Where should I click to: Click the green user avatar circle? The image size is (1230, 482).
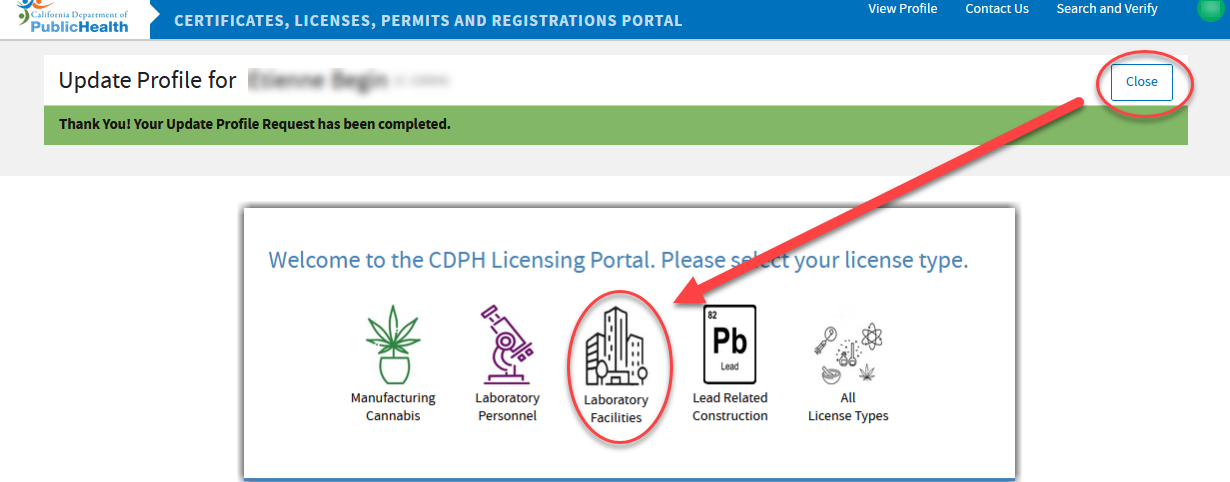[x=1211, y=9]
